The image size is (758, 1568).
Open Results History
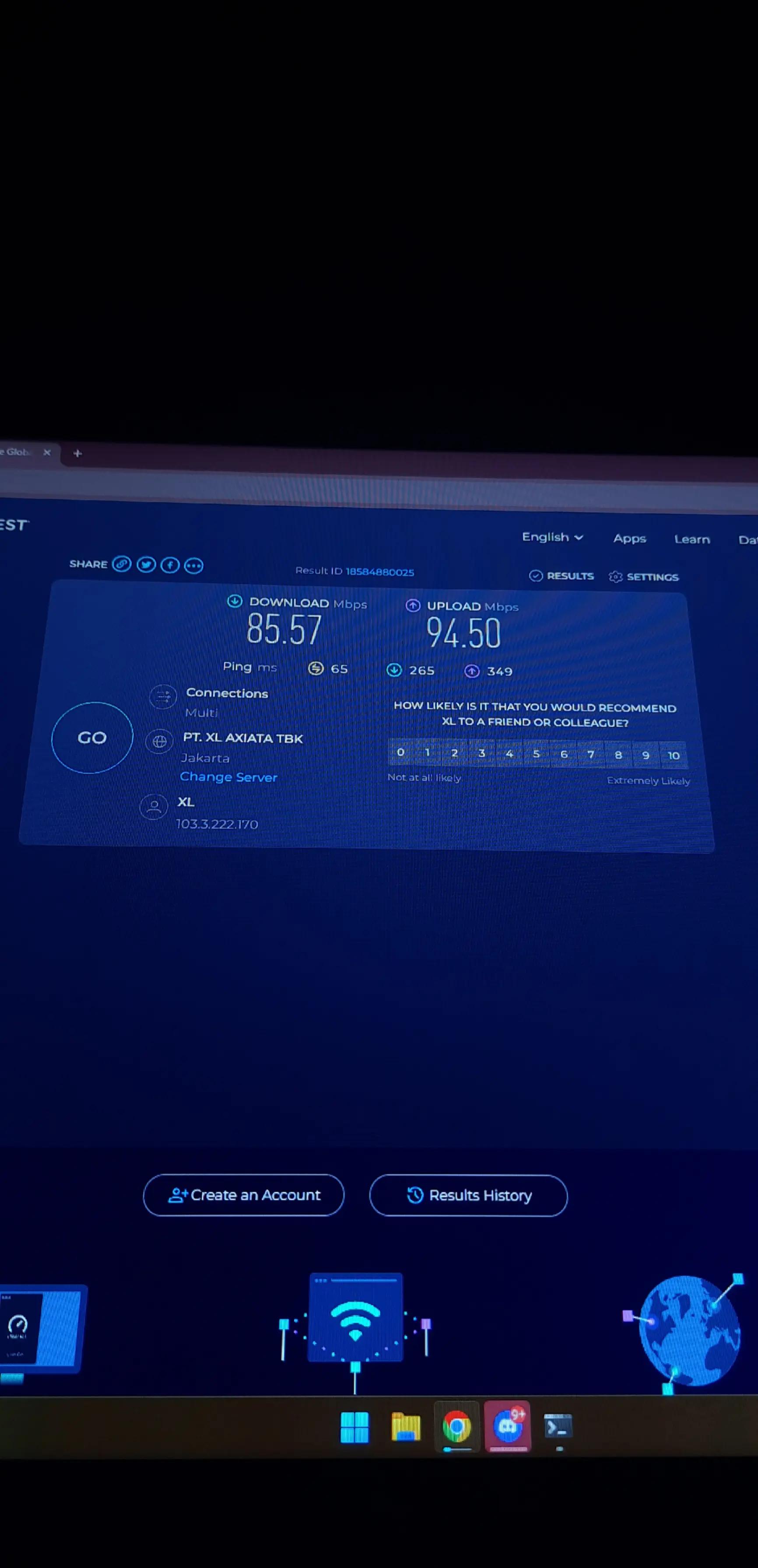click(x=468, y=1196)
